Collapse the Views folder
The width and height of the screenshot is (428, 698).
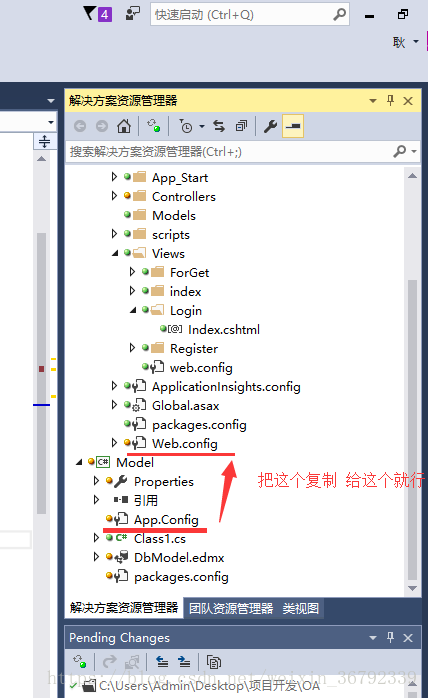(115, 253)
